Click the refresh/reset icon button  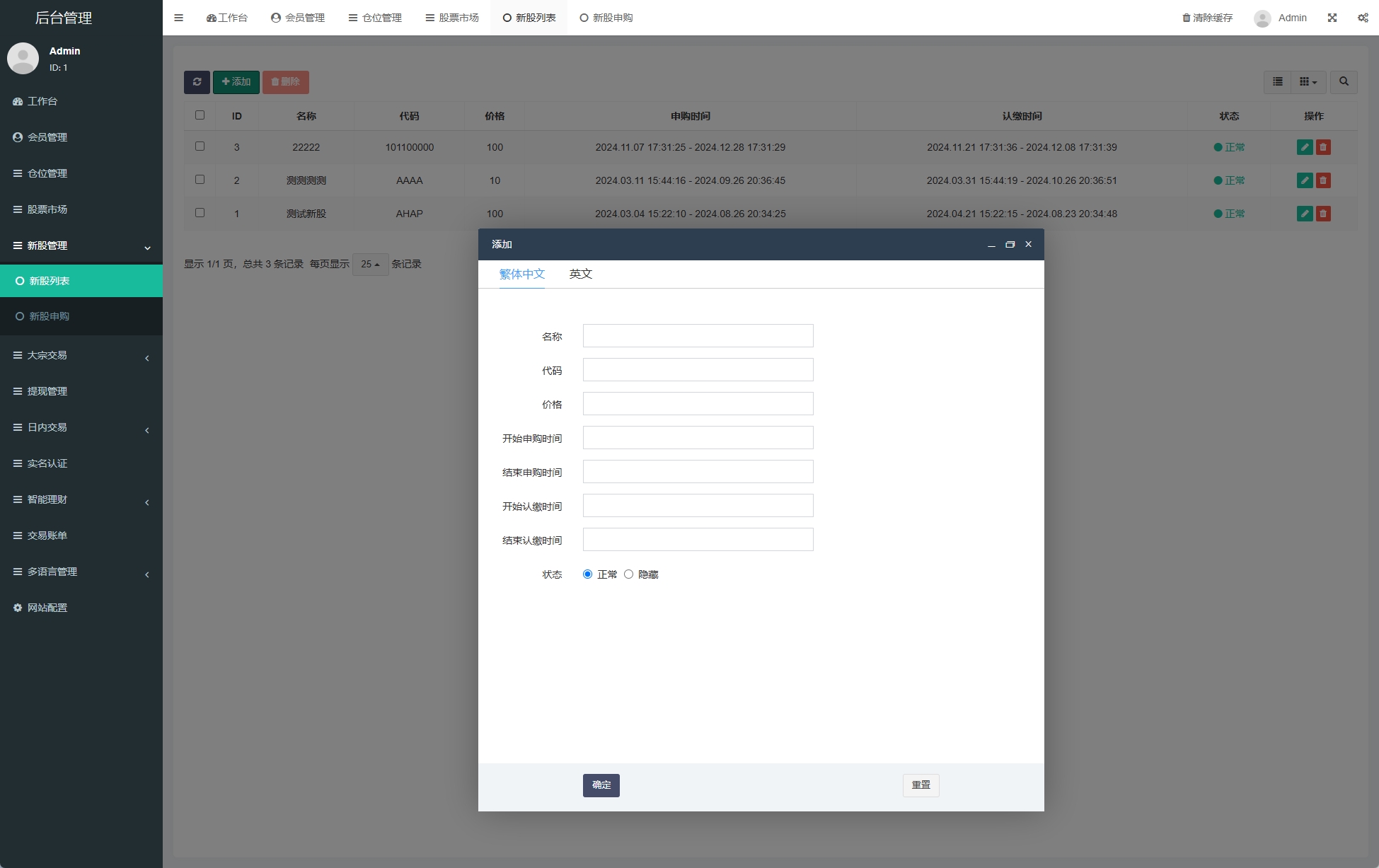(196, 81)
